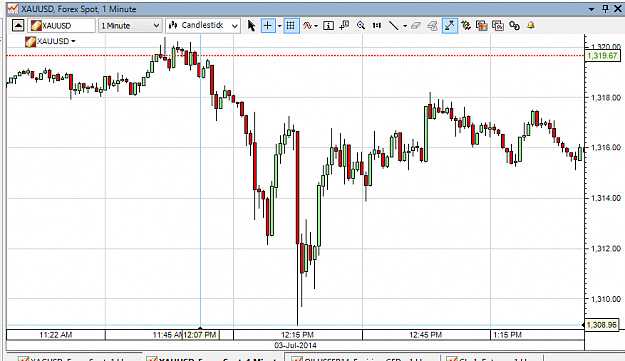Click the orange chart template icon
This screenshot has height=361, width=625.
(482, 26)
